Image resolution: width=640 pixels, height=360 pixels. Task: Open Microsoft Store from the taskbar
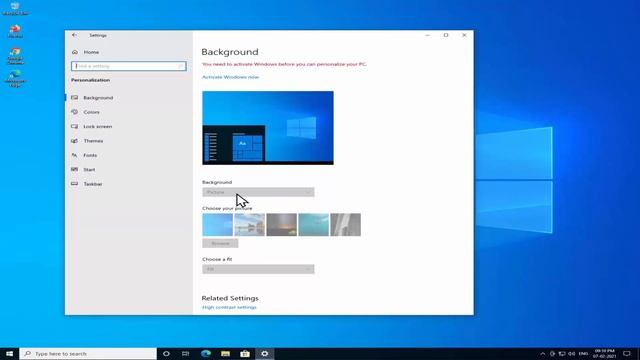[x=245, y=354]
